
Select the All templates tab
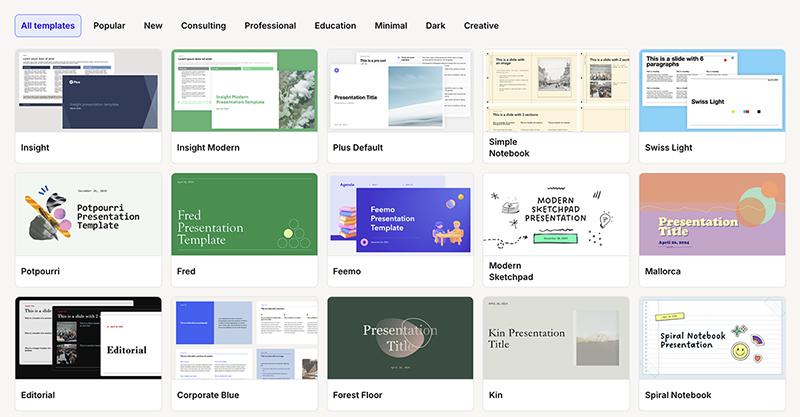click(48, 26)
